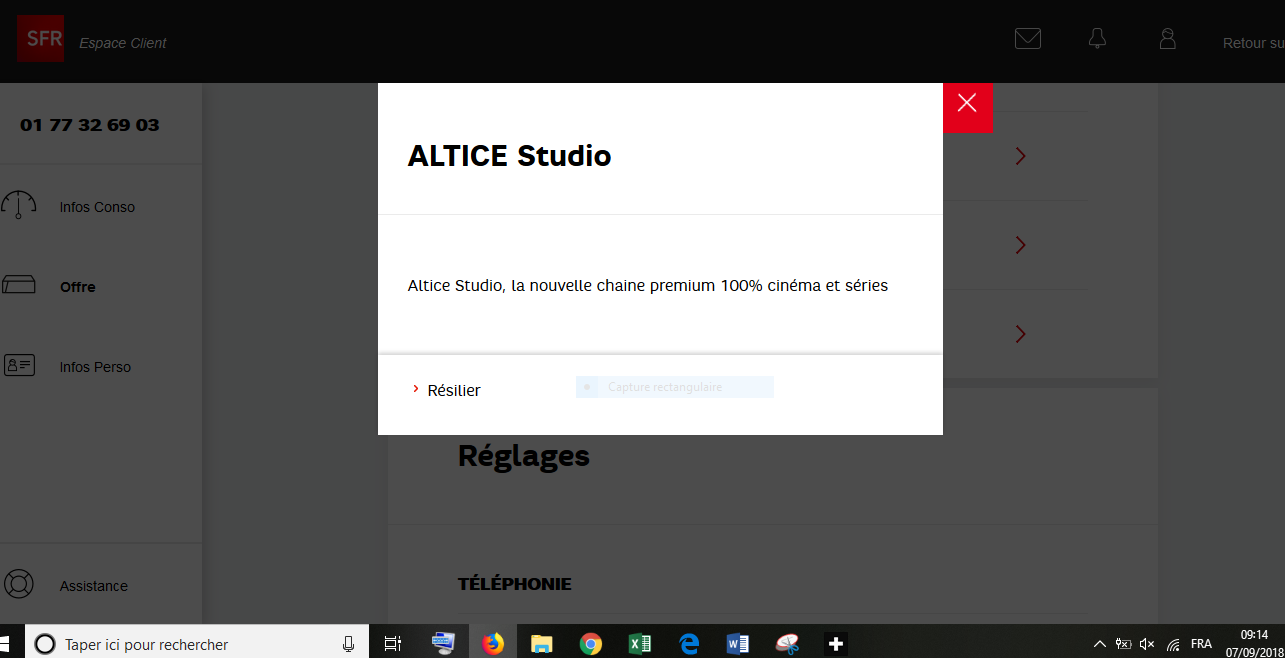Expand the second red chevron option
The width and height of the screenshot is (1285, 658).
1019,245
